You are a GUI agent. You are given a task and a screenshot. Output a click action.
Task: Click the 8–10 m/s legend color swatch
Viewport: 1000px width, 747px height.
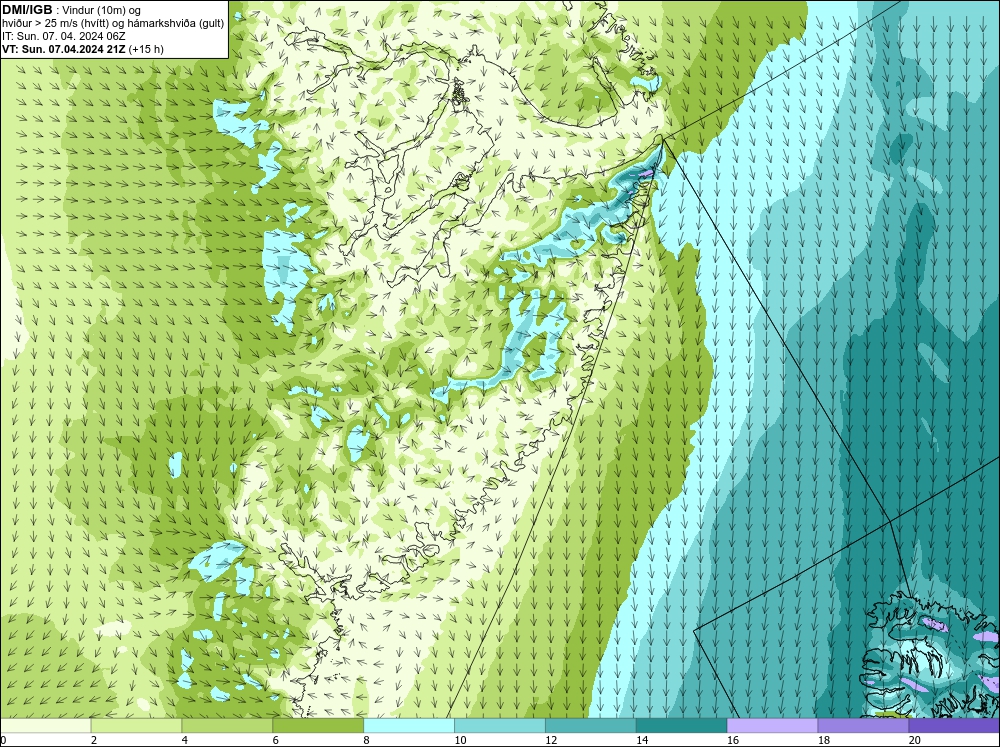tap(409, 725)
